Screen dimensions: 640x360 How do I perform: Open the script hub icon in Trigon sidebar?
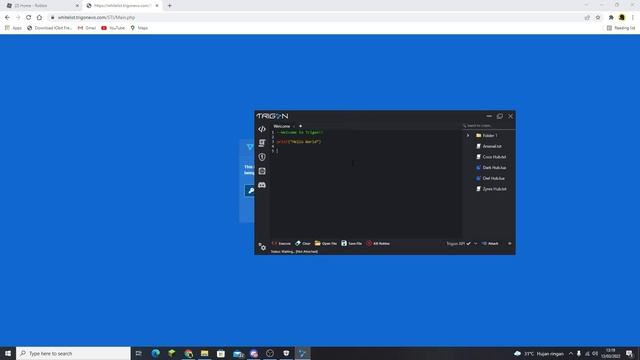coord(262,143)
